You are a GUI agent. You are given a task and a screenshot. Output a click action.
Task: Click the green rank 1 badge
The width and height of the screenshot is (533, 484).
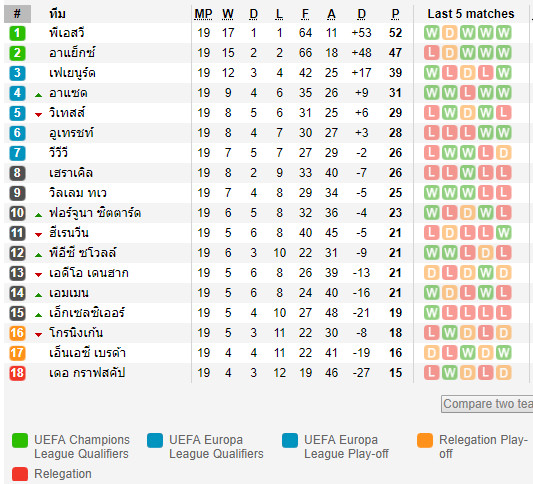click(x=17, y=33)
